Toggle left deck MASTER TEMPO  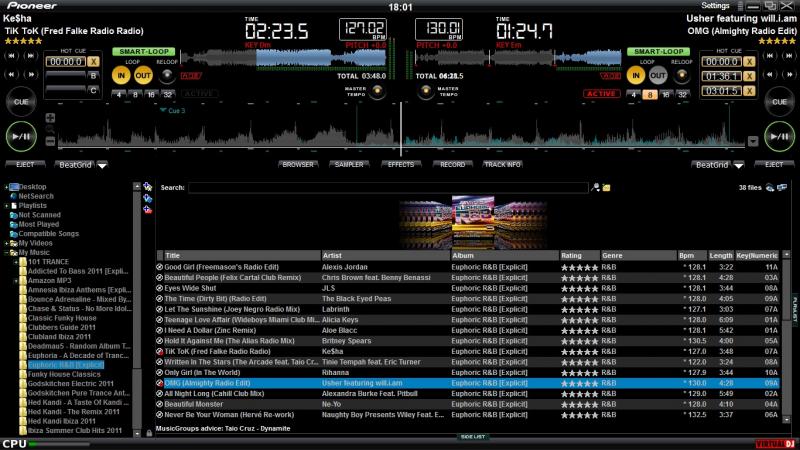click(377, 91)
